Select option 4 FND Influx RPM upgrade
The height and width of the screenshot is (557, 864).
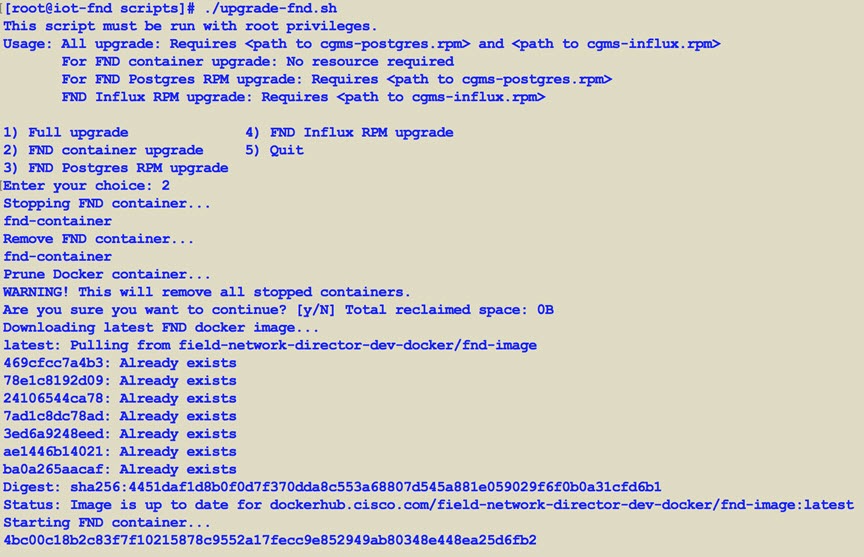tap(349, 133)
